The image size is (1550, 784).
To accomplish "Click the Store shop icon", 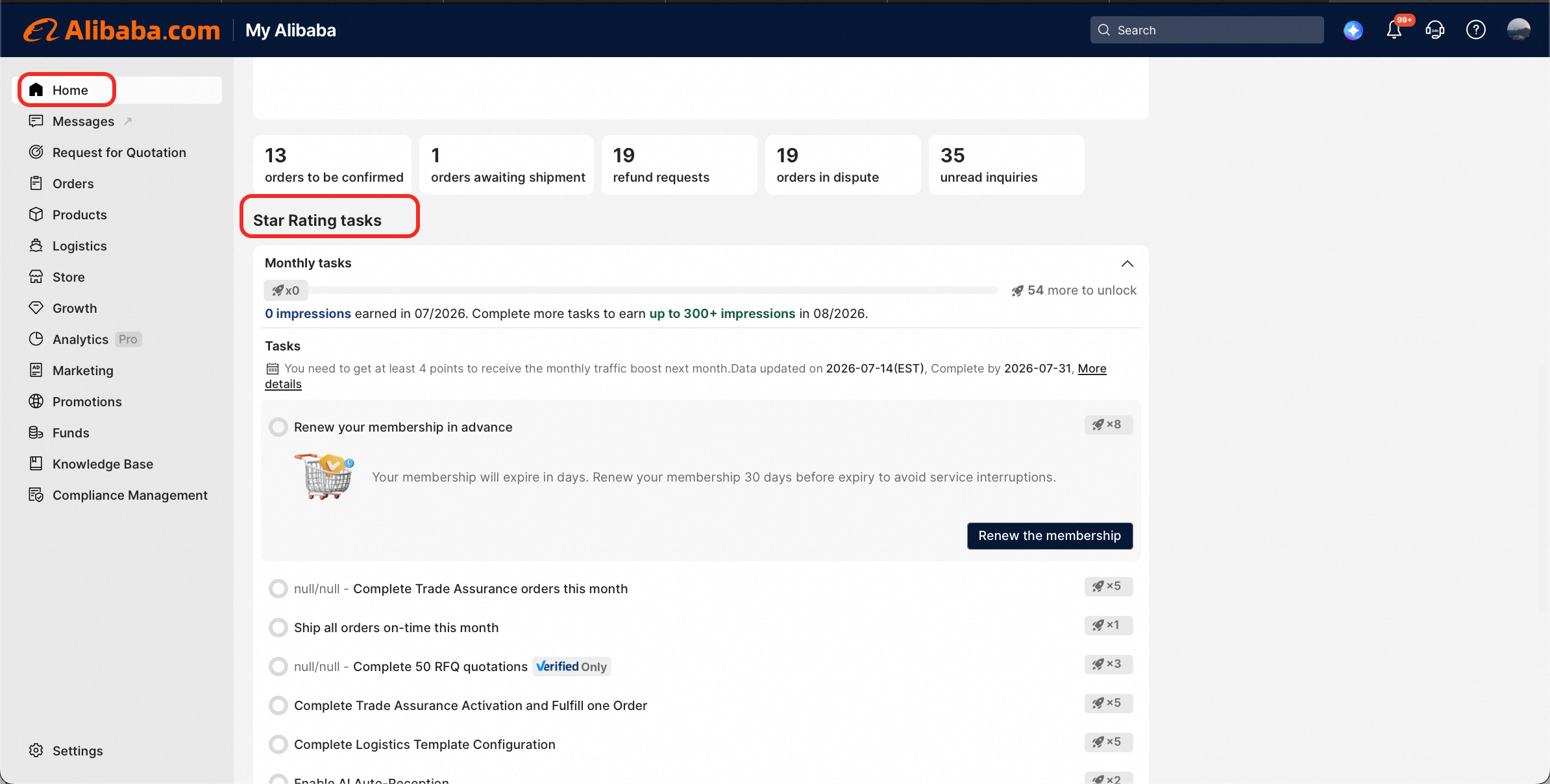I will (36, 277).
